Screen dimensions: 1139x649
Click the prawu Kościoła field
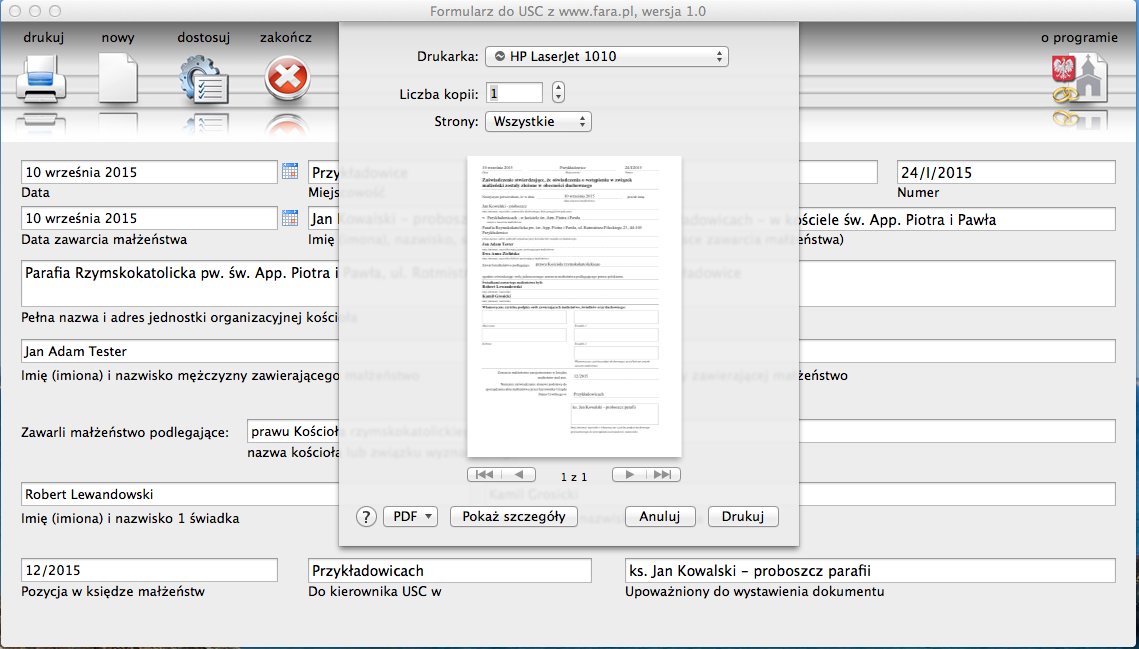click(x=293, y=431)
